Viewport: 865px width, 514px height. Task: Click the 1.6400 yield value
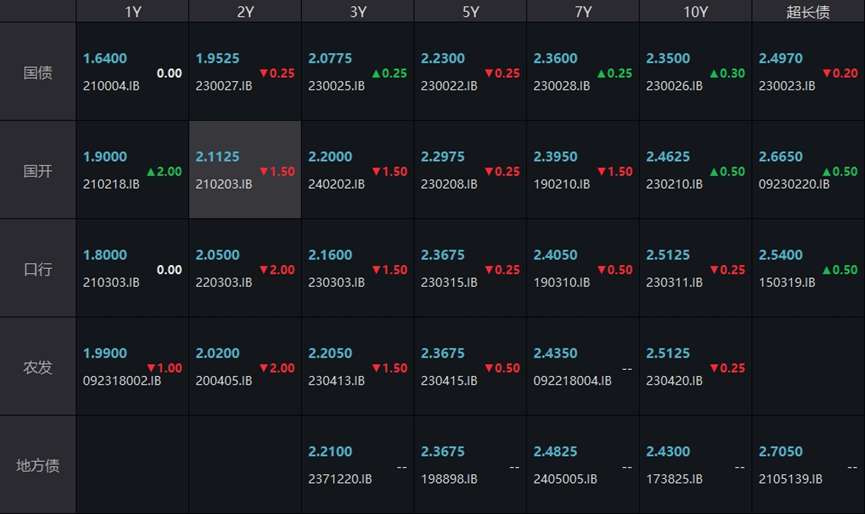[x=105, y=59]
